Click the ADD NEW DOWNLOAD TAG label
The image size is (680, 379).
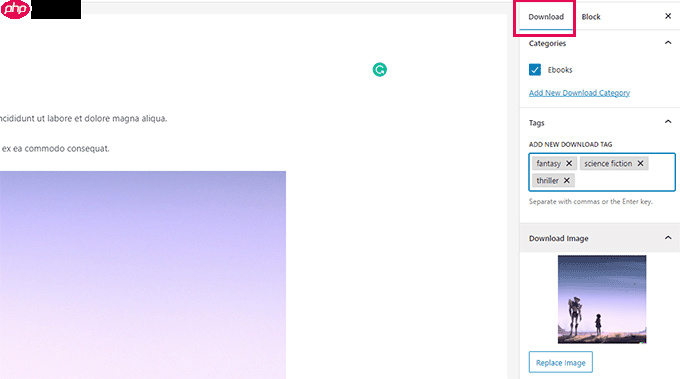click(x=570, y=144)
